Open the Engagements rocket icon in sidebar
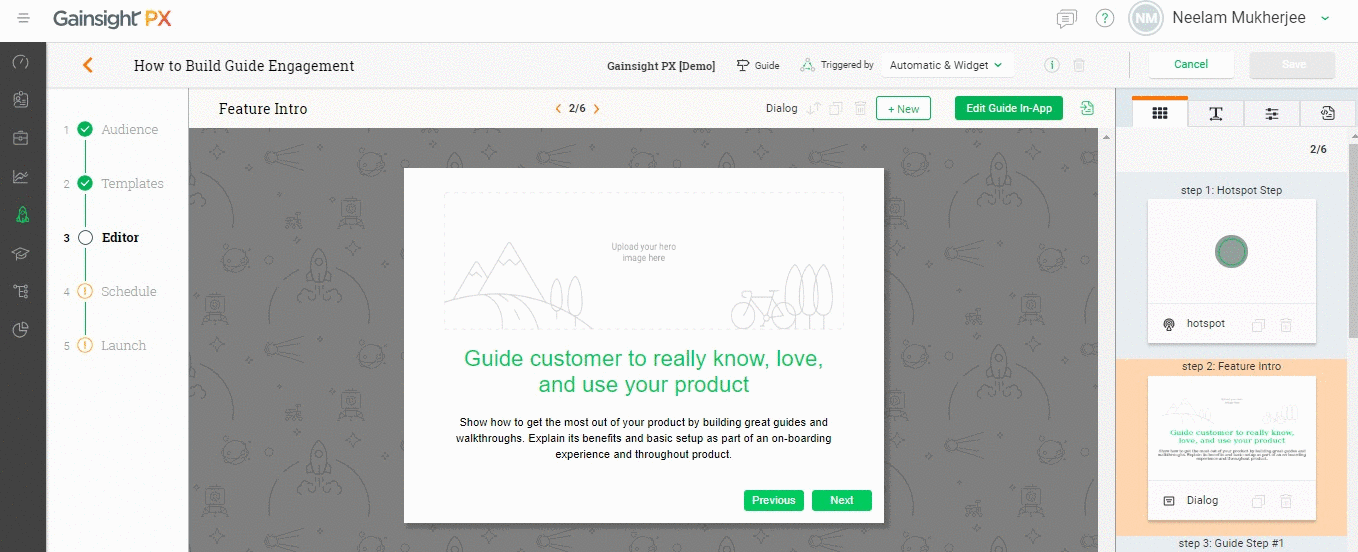The height and width of the screenshot is (552, 1358). [21, 214]
